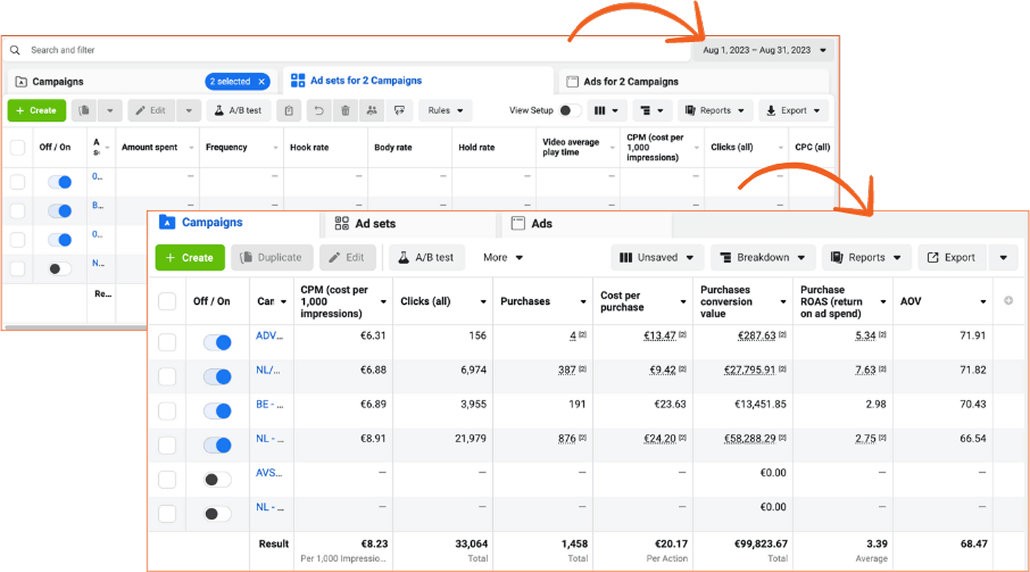Click the Duplicate button
The height and width of the screenshot is (572, 1030).
pyautogui.click(x=271, y=257)
